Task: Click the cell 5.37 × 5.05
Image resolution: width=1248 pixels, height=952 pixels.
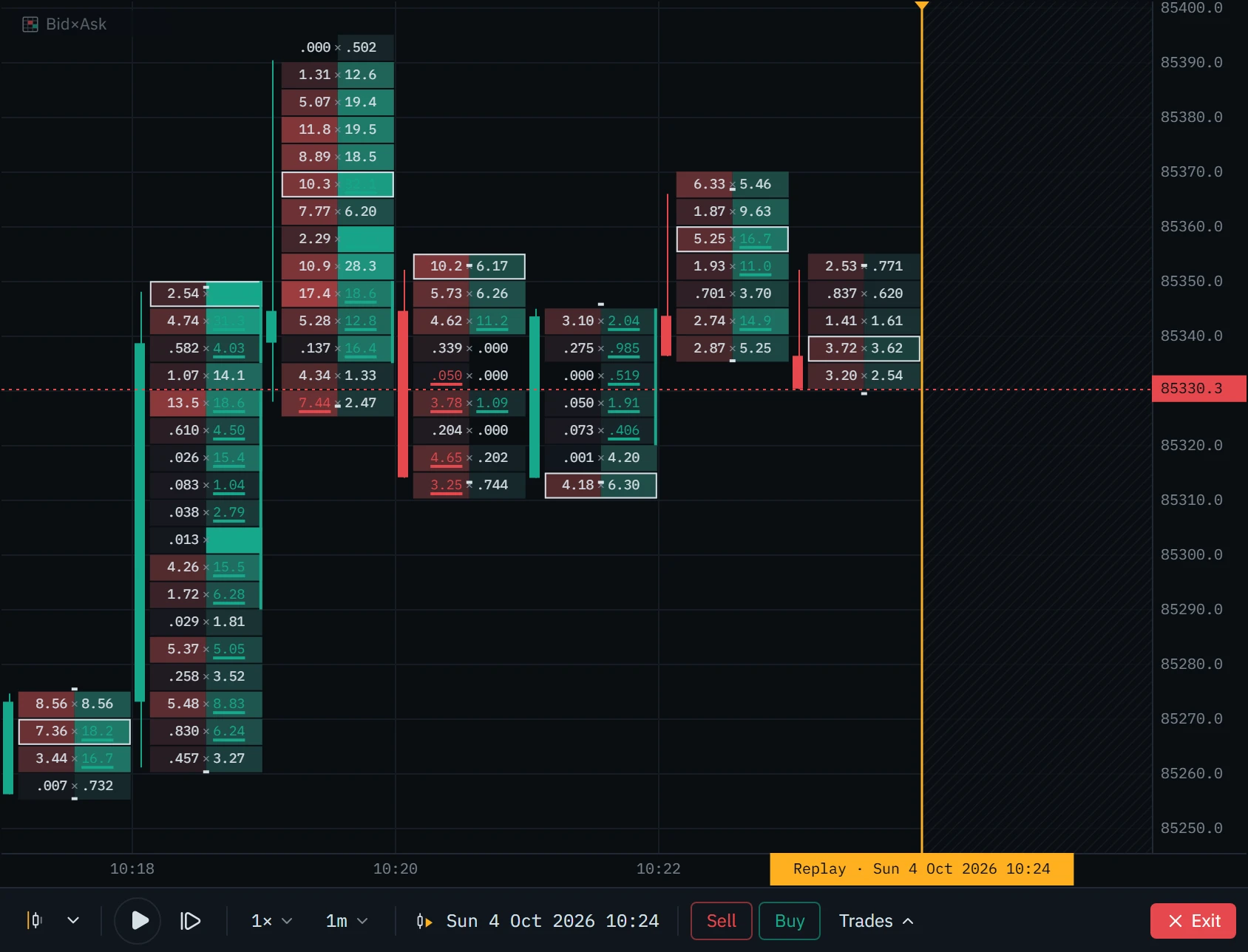Action: pyautogui.click(x=206, y=649)
